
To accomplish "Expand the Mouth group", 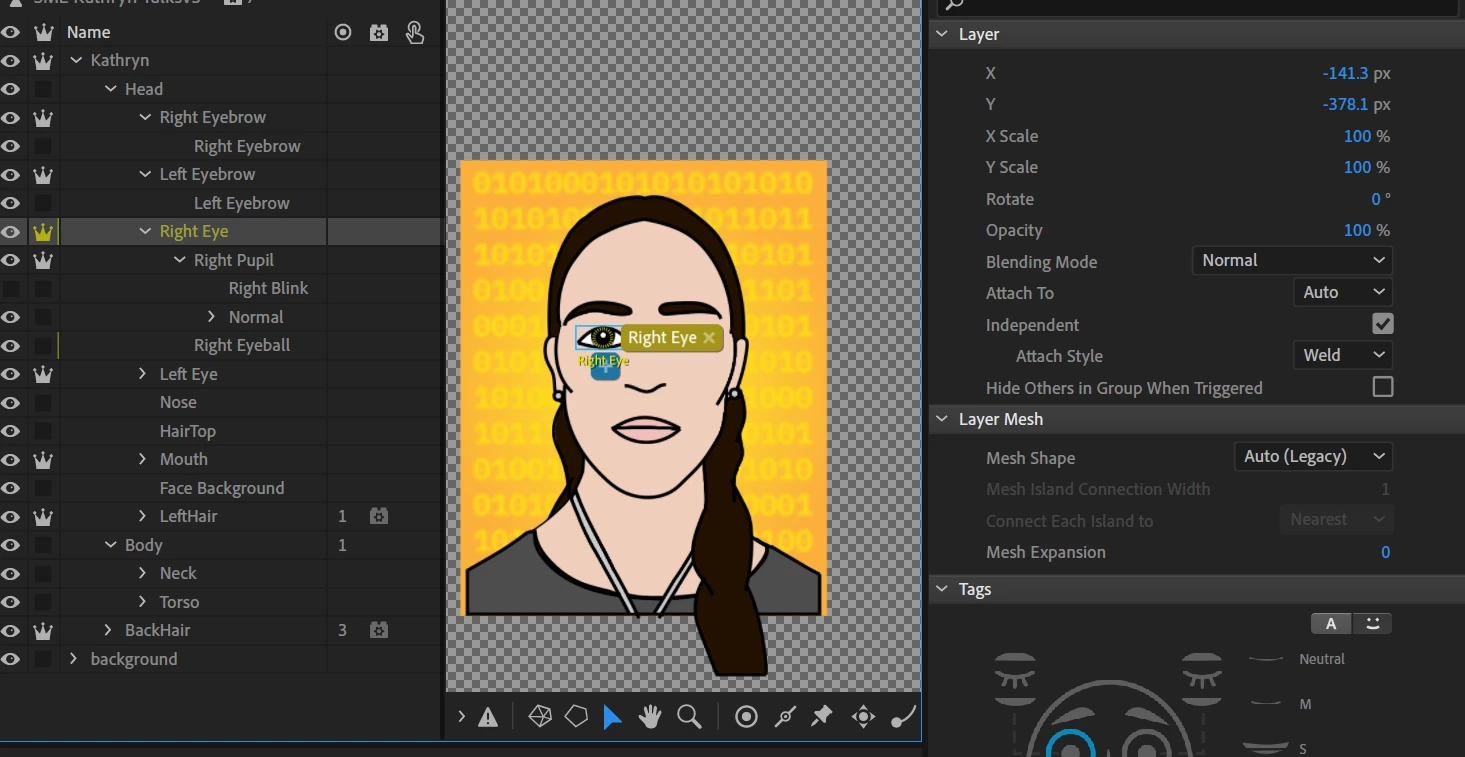I will [x=143, y=459].
